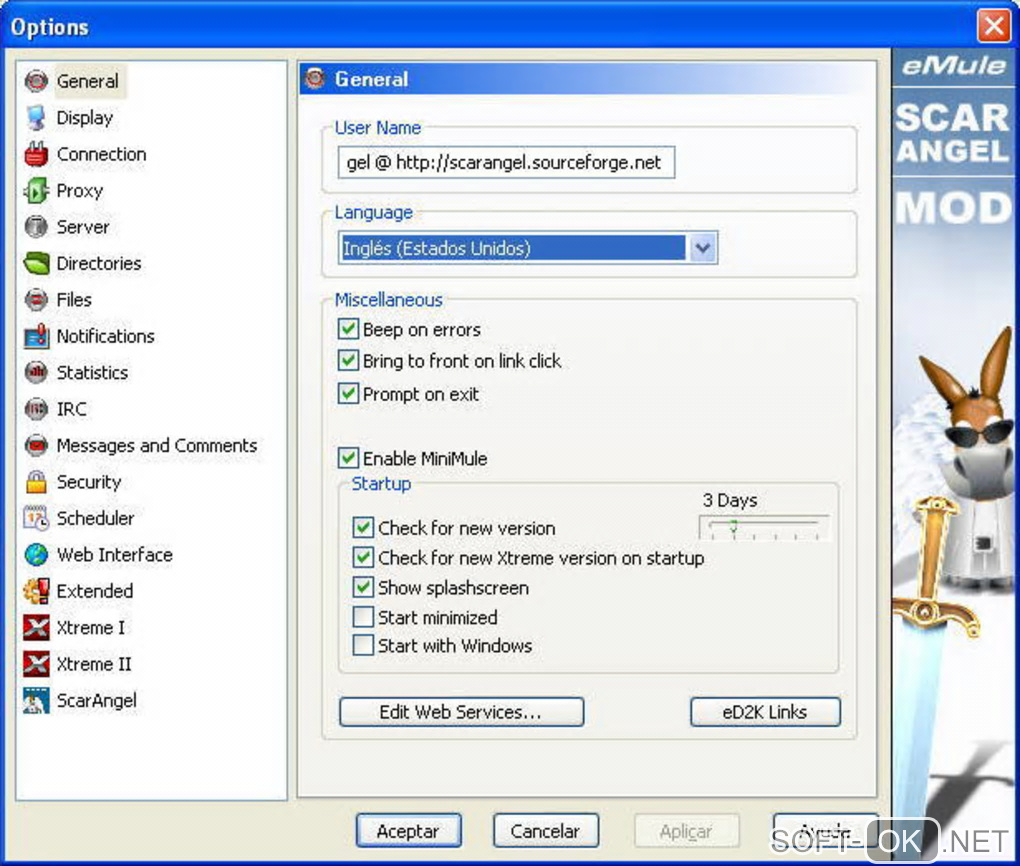Select the Statistics page label

92,373
